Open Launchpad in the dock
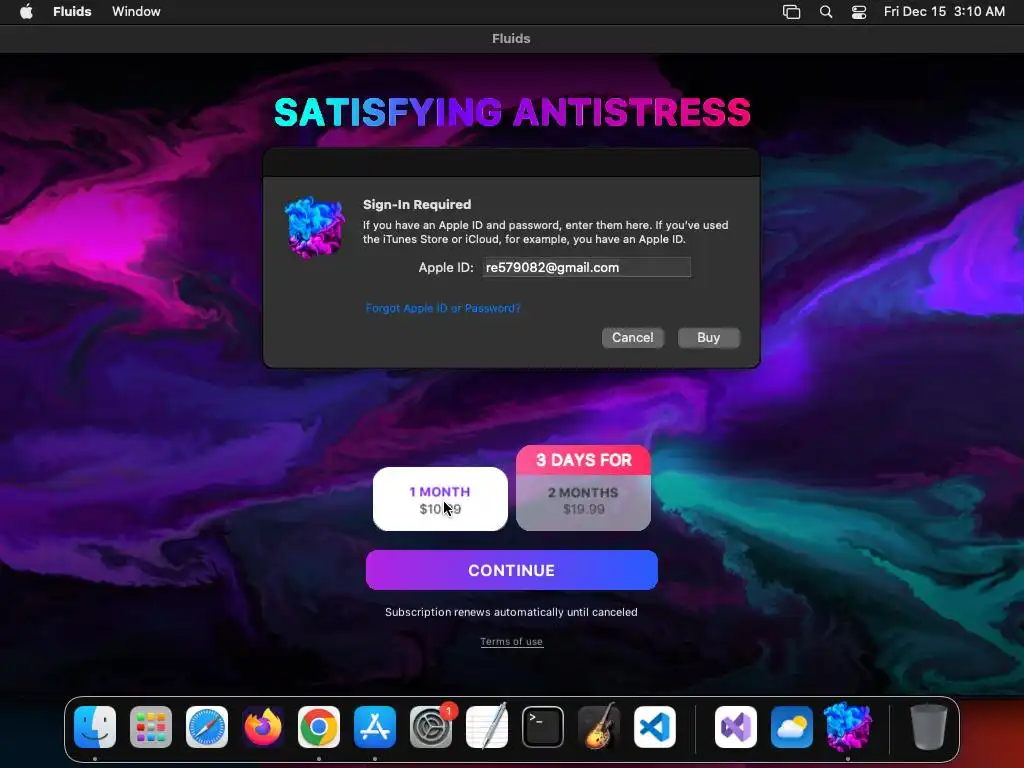 [151, 727]
